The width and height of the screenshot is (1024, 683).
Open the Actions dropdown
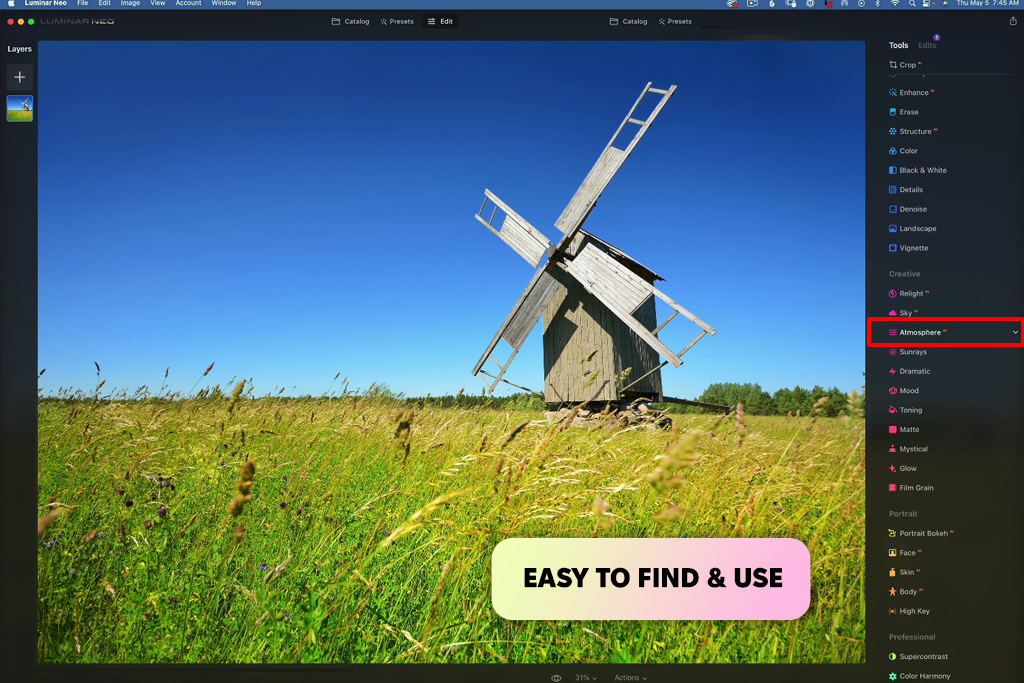(631, 678)
